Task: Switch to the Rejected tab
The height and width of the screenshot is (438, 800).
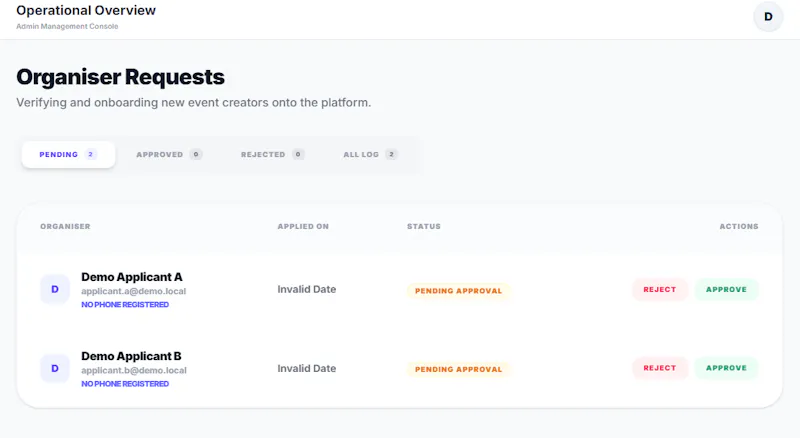Action: [272, 154]
